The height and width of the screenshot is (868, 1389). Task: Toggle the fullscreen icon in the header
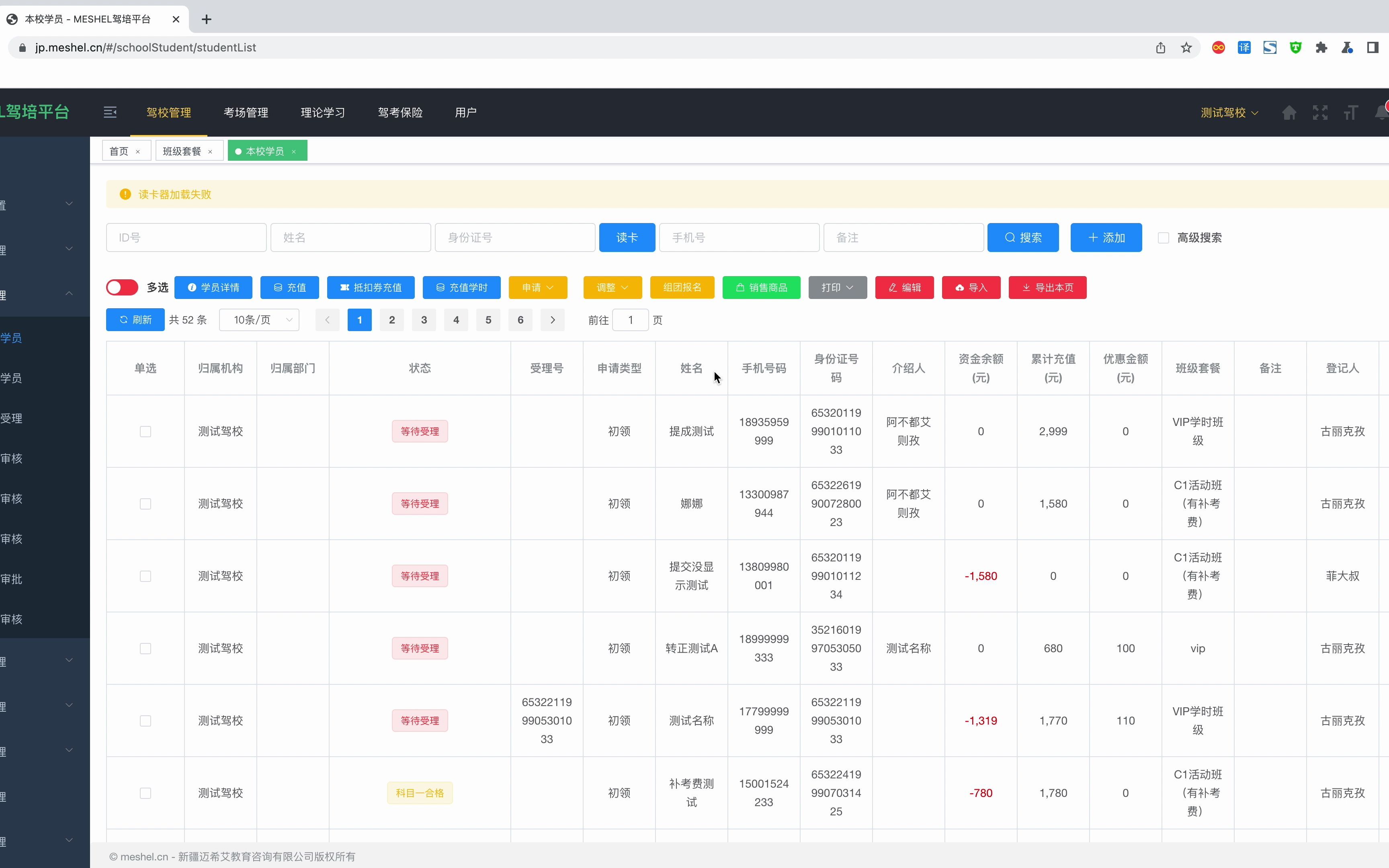click(x=1319, y=113)
